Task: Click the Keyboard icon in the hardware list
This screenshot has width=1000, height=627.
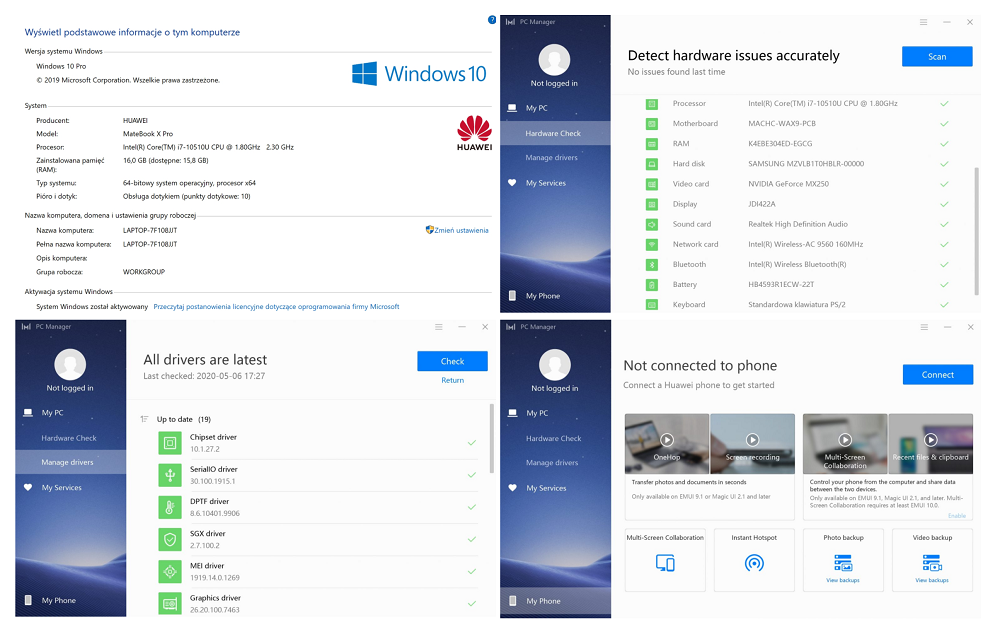Action: pos(652,305)
